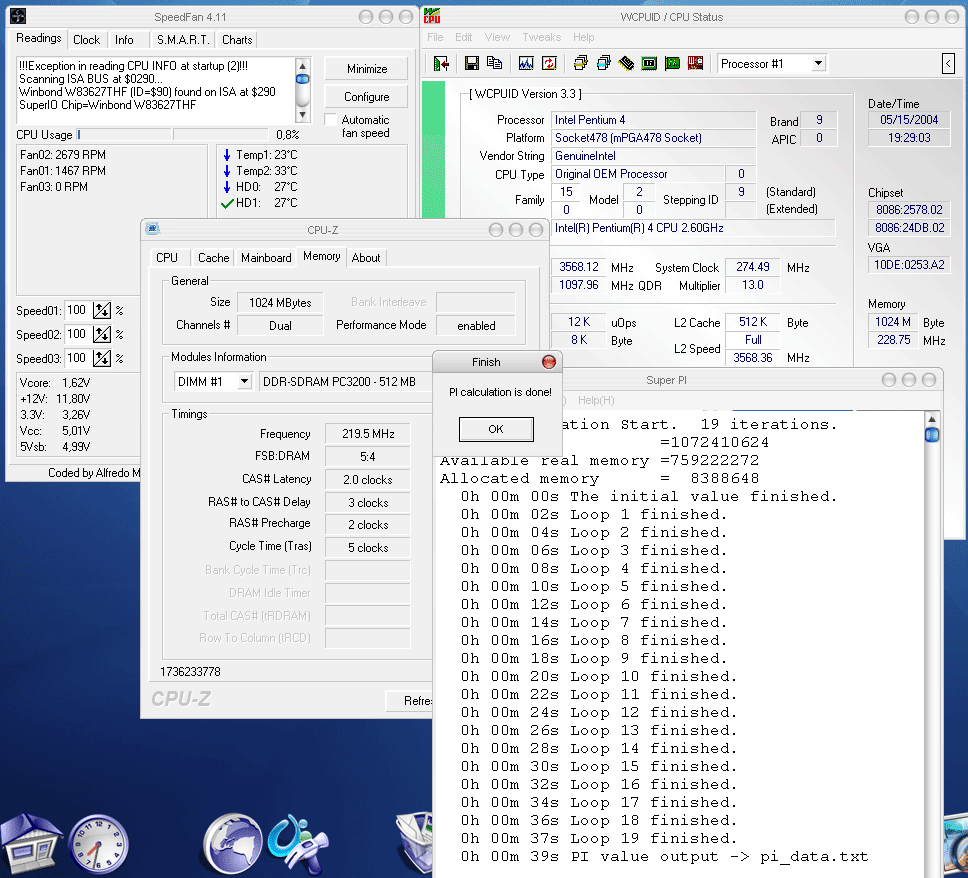Click the SpeedFan log scrollbar down arrow
Image resolution: width=968 pixels, height=878 pixels.
302,114
